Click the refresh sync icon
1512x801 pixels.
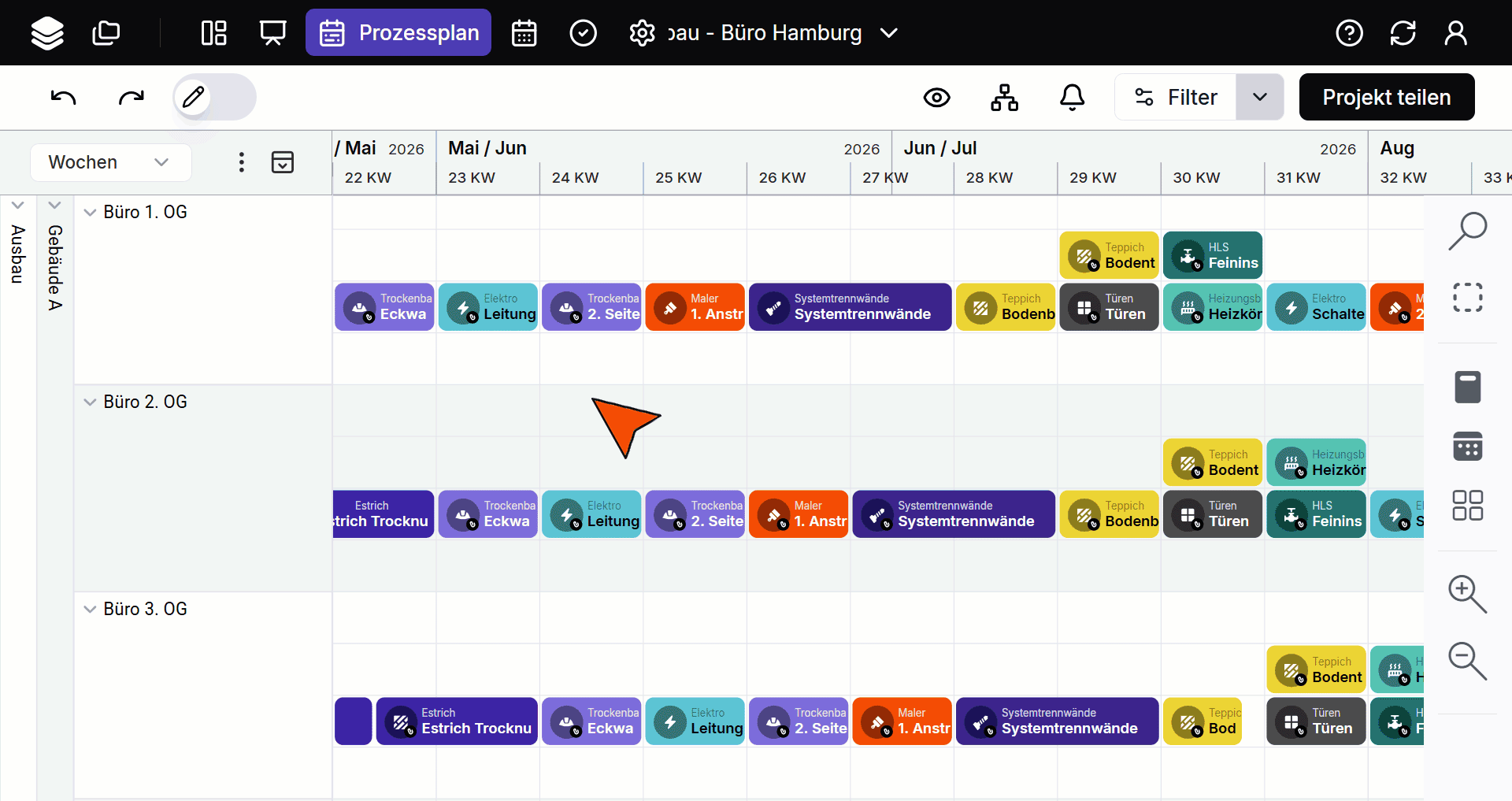point(1403,33)
